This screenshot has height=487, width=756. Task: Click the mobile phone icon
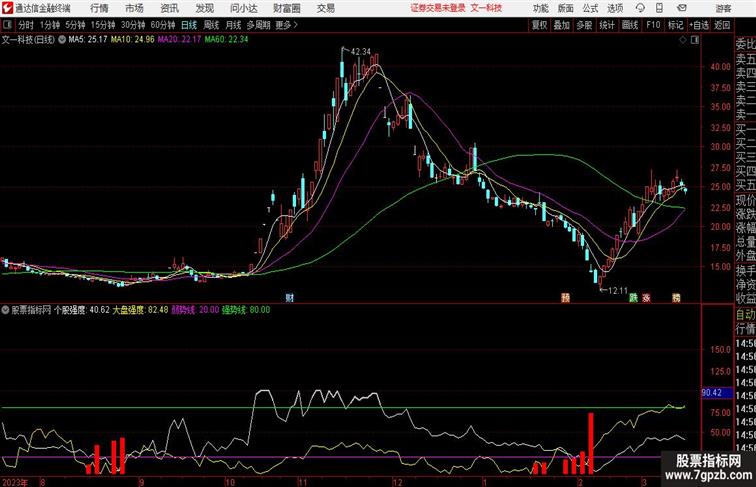coord(659,8)
